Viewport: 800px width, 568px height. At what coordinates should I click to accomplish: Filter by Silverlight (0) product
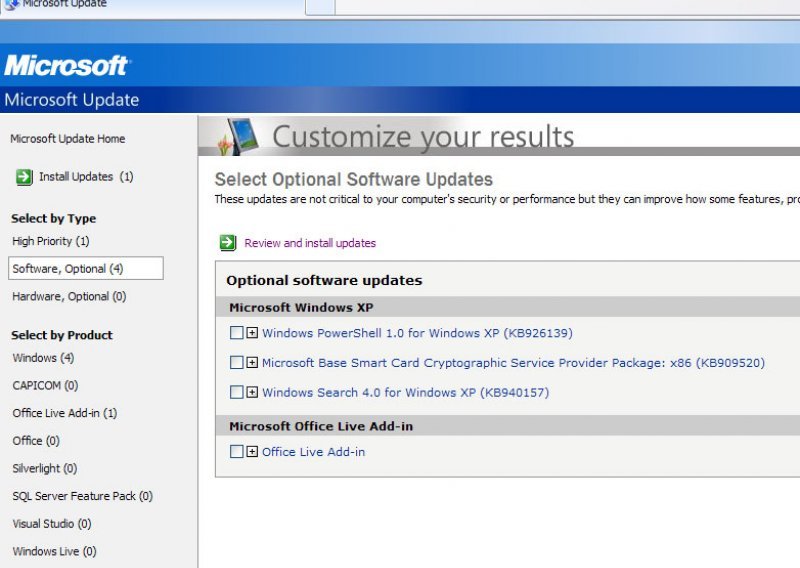(45, 468)
